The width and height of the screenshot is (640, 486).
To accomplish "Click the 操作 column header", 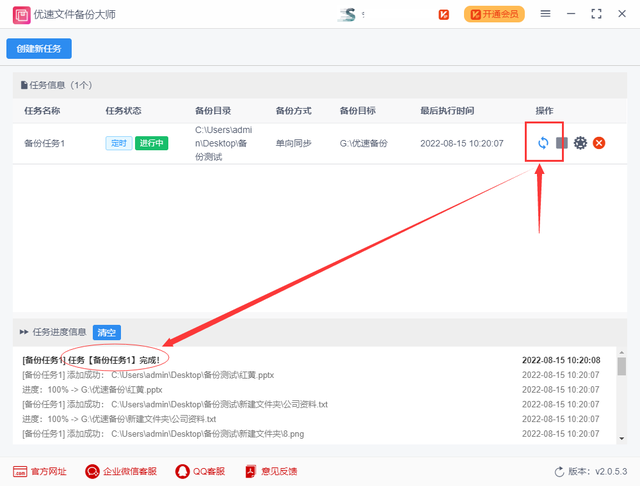I will click(x=544, y=111).
